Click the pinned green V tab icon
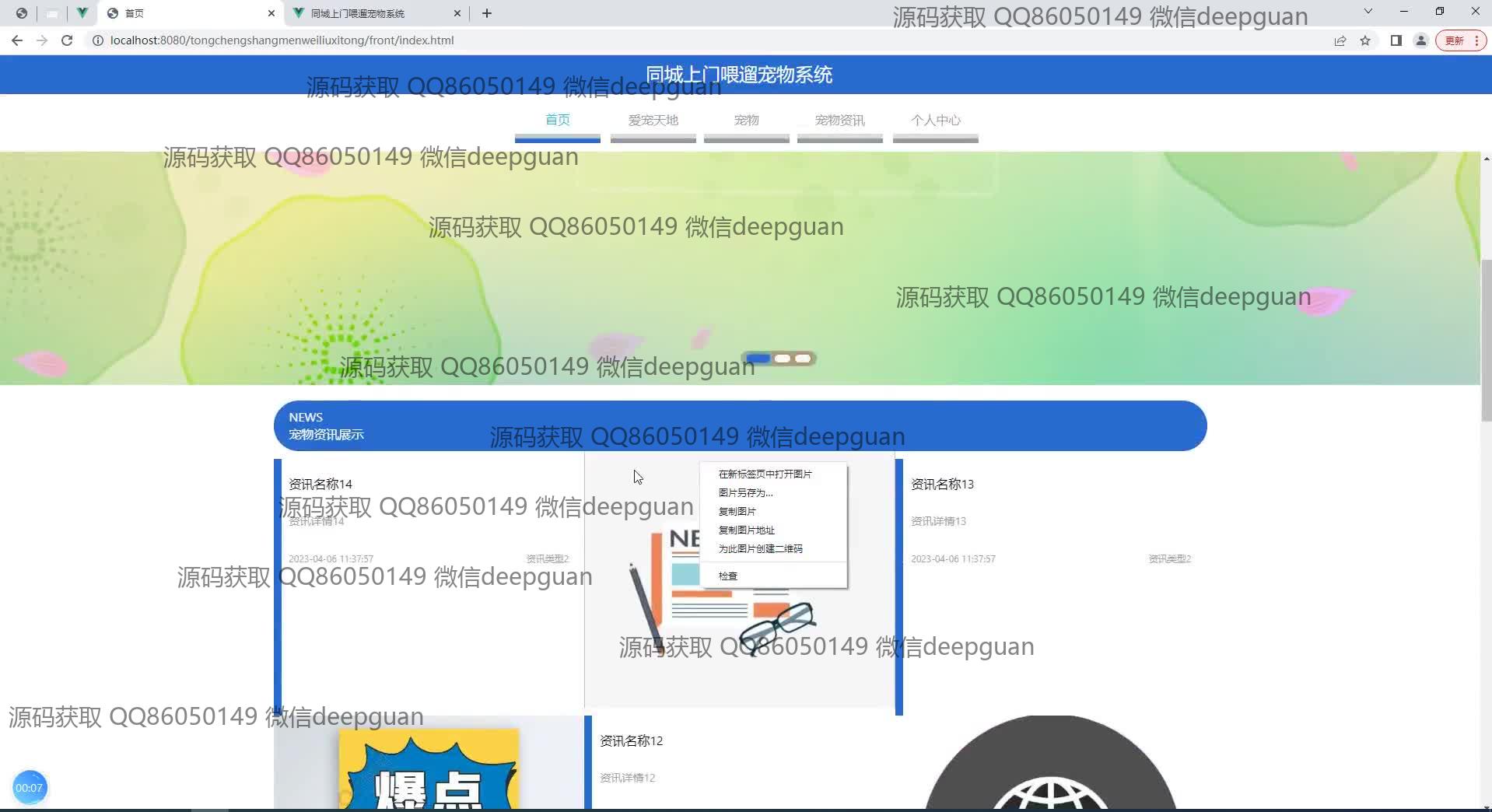Screen dimensions: 1492x812 82,13
